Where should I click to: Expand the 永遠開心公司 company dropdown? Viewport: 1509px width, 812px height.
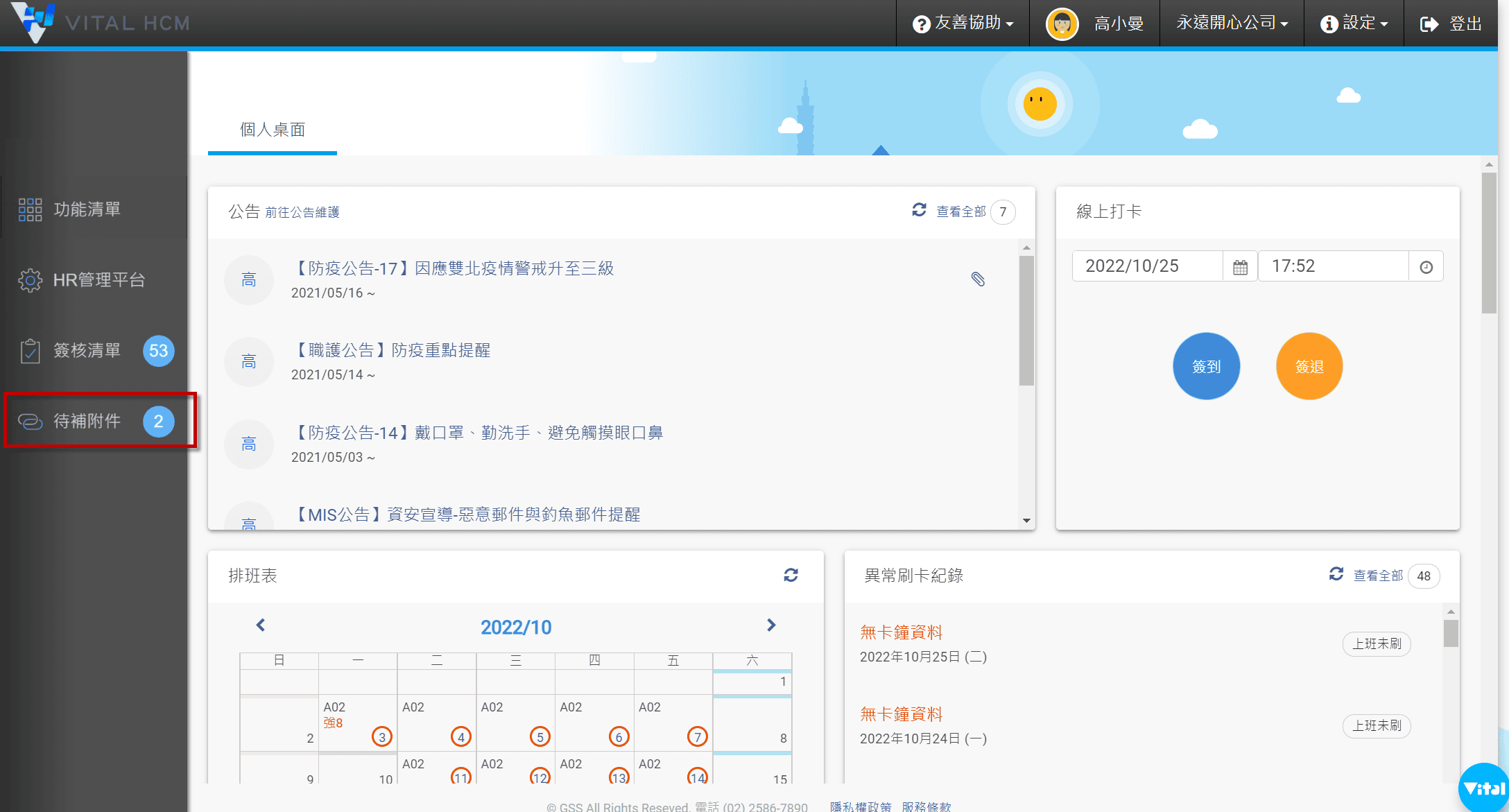click(1232, 24)
